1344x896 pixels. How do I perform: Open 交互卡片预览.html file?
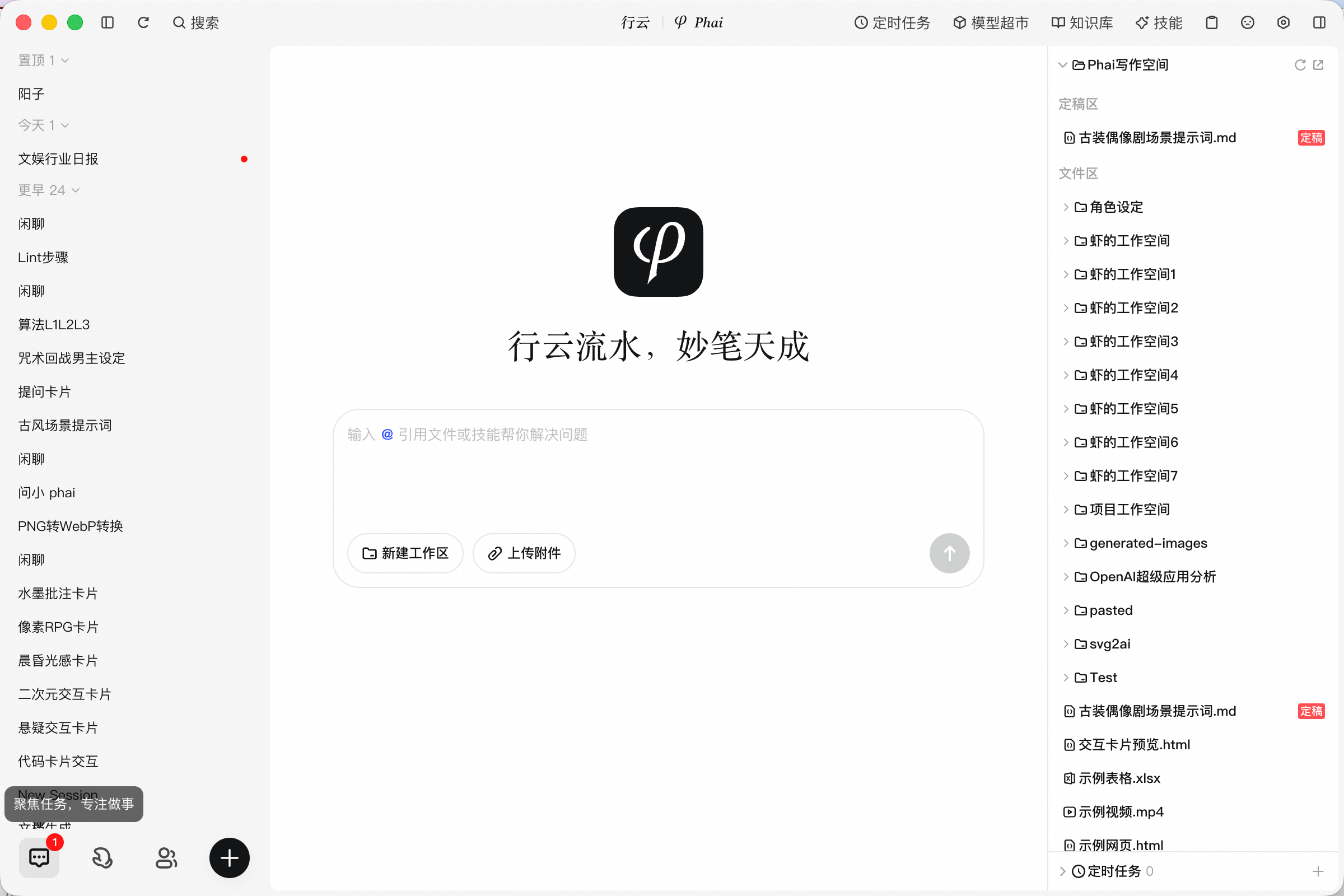(1193, 745)
